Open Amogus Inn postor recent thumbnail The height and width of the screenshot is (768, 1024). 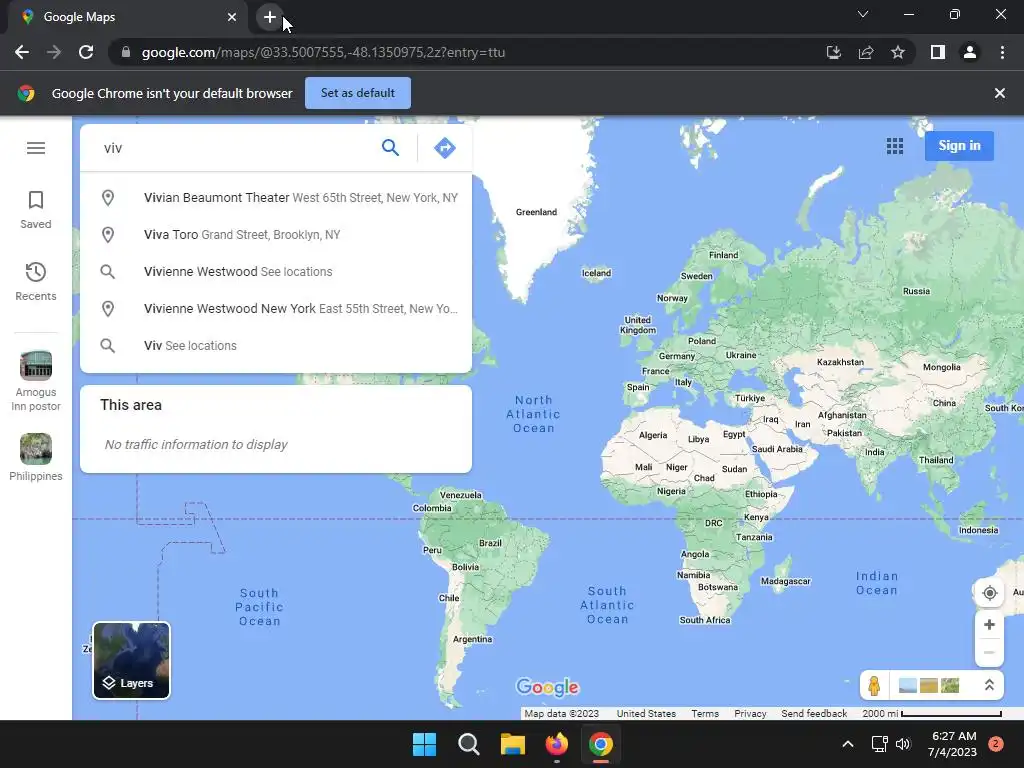[36, 381]
